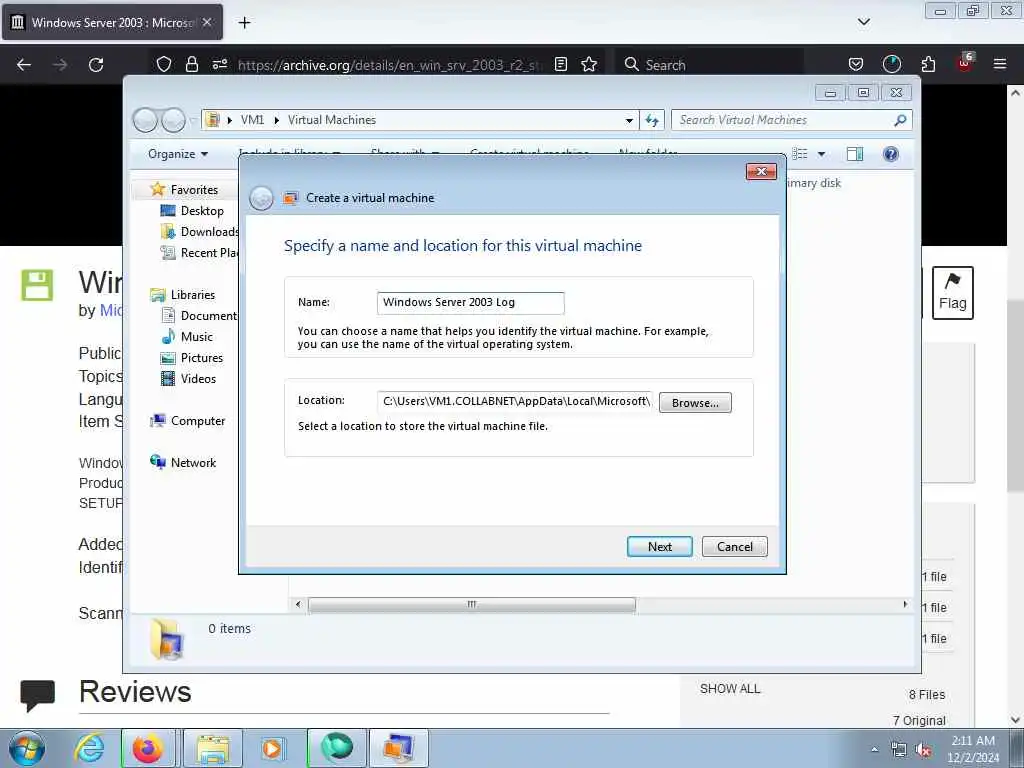Click Explorer address bar history dropdown arrow
The image size is (1024, 768).
coord(629,120)
